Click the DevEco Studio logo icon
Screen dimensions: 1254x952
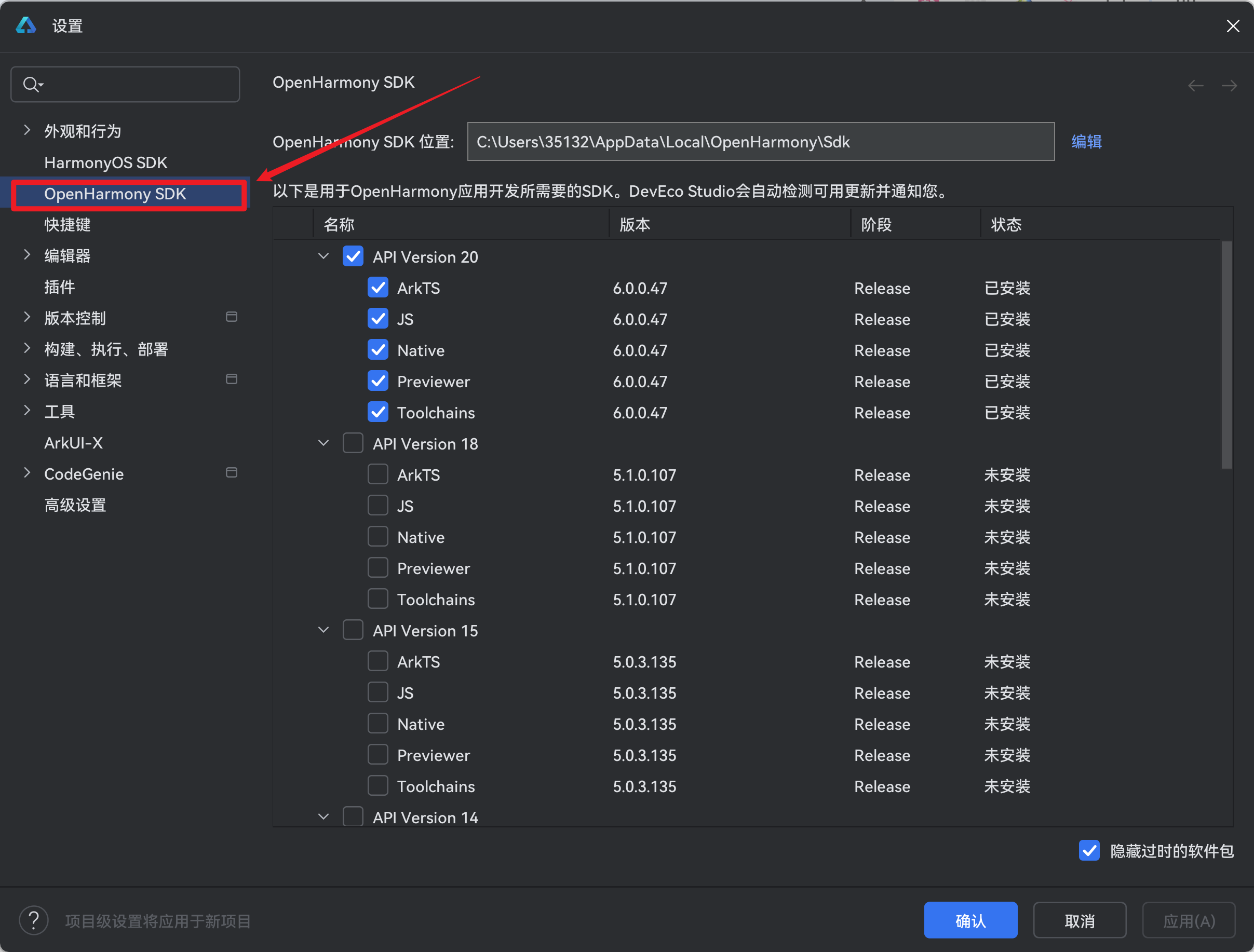(x=26, y=25)
